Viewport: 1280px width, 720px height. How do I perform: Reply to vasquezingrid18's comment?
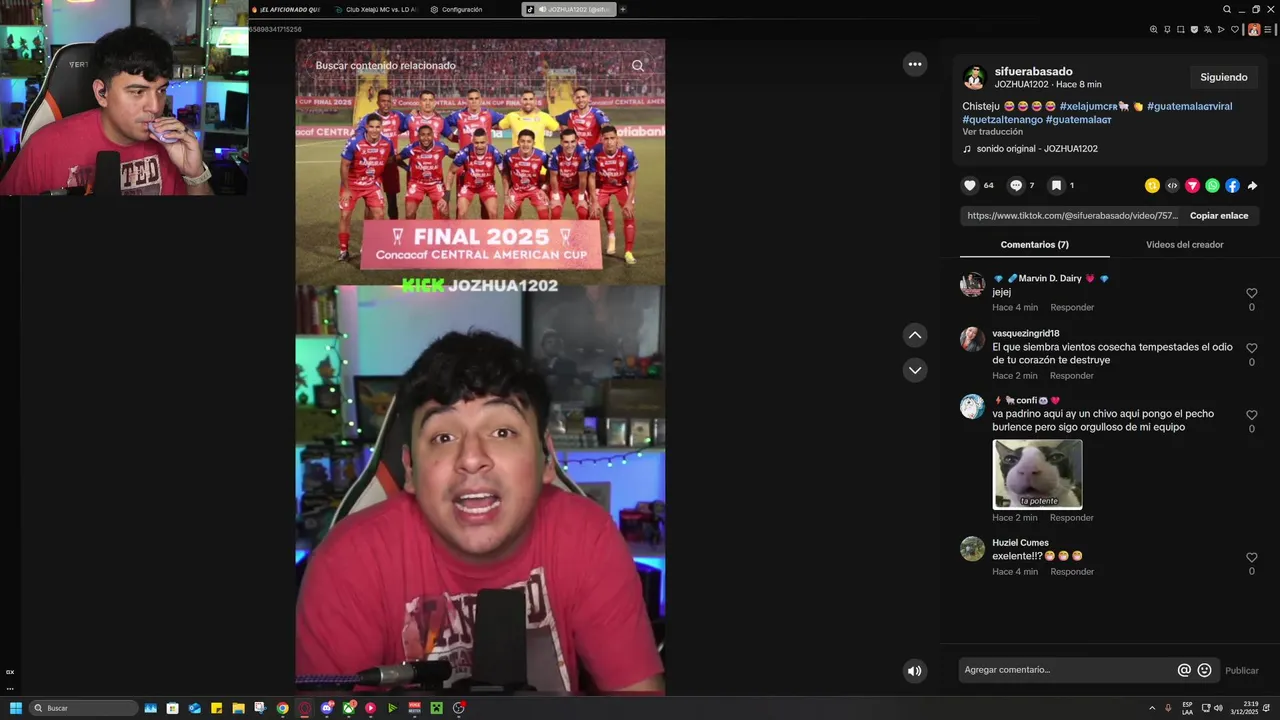point(1072,376)
